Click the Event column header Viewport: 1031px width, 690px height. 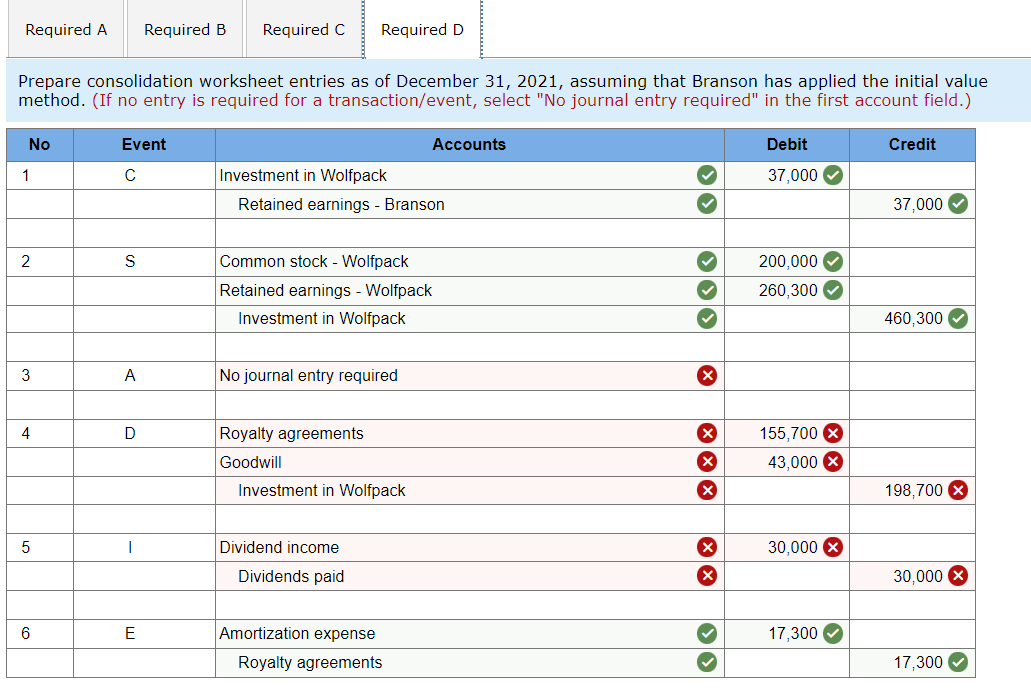[144, 145]
